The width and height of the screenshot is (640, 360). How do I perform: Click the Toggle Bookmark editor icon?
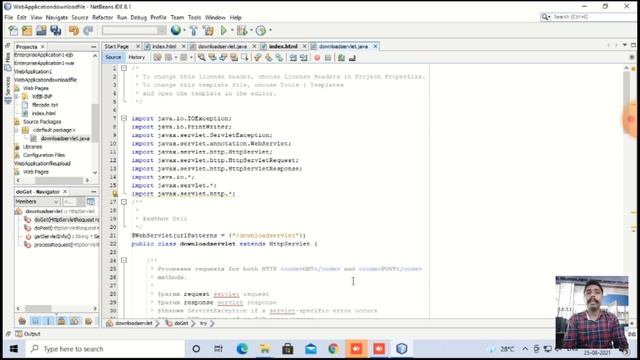(279, 58)
